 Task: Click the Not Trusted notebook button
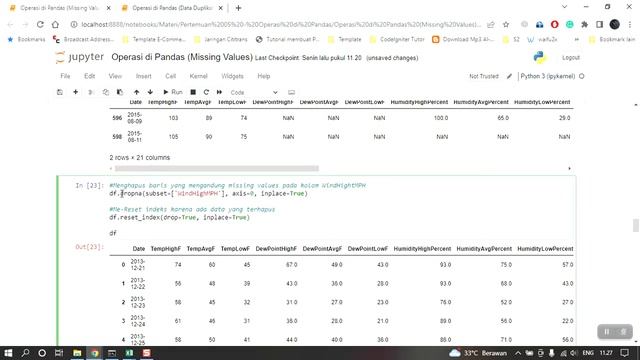coord(484,76)
